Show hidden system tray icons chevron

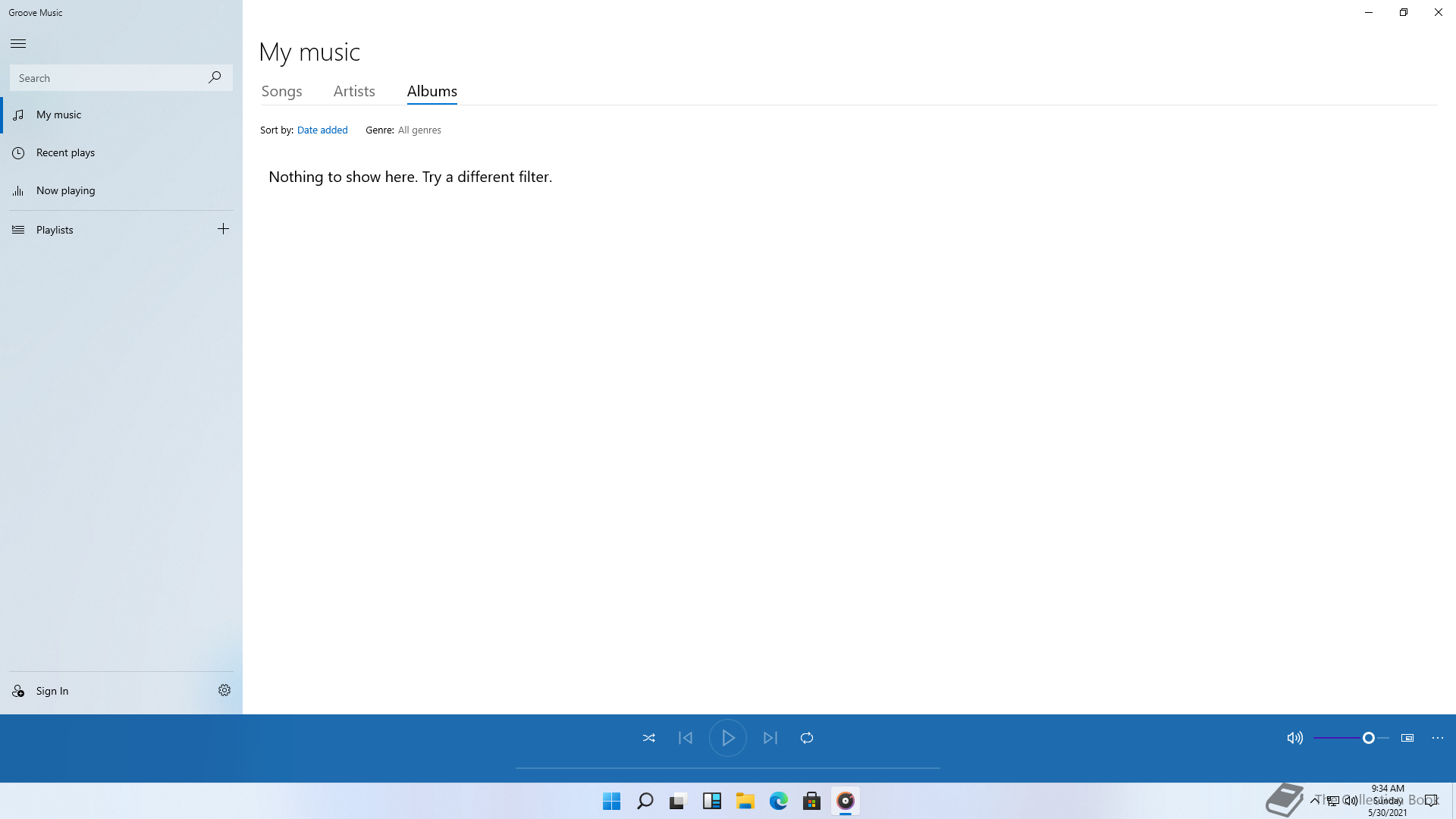tap(1314, 800)
